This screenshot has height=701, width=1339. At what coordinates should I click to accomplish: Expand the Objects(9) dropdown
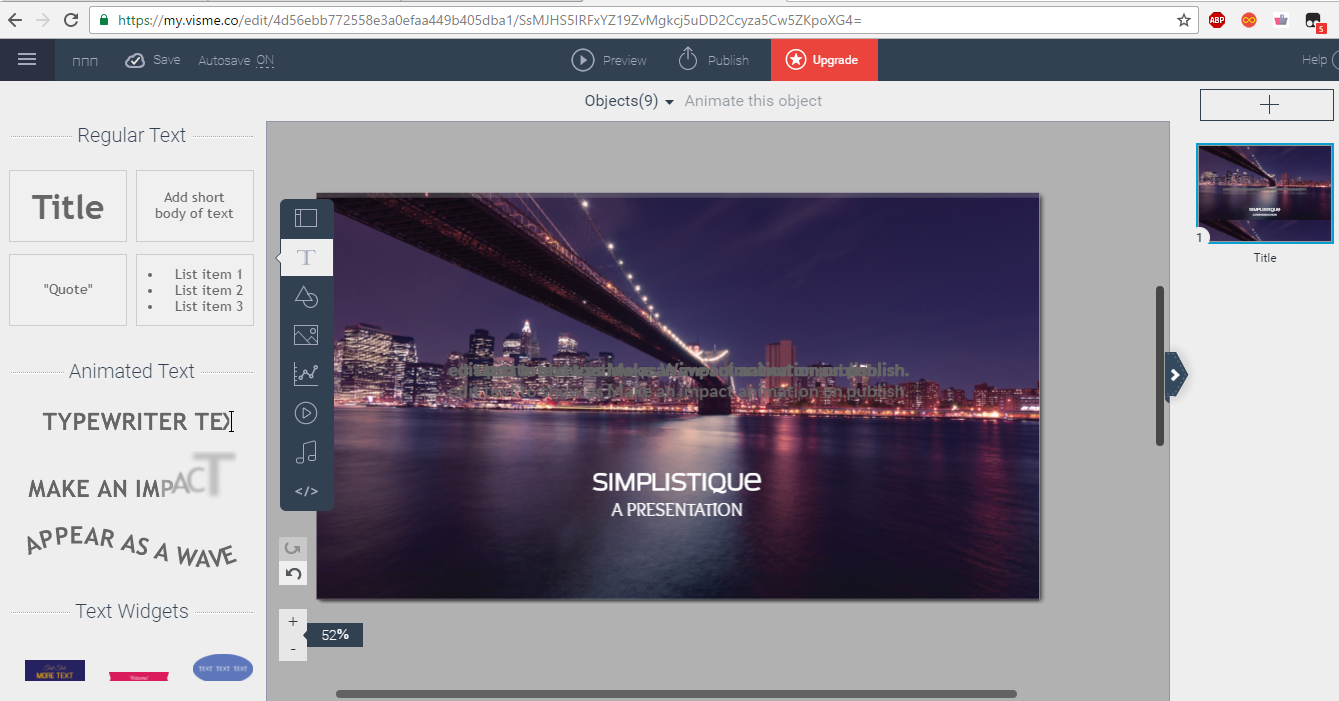point(629,101)
